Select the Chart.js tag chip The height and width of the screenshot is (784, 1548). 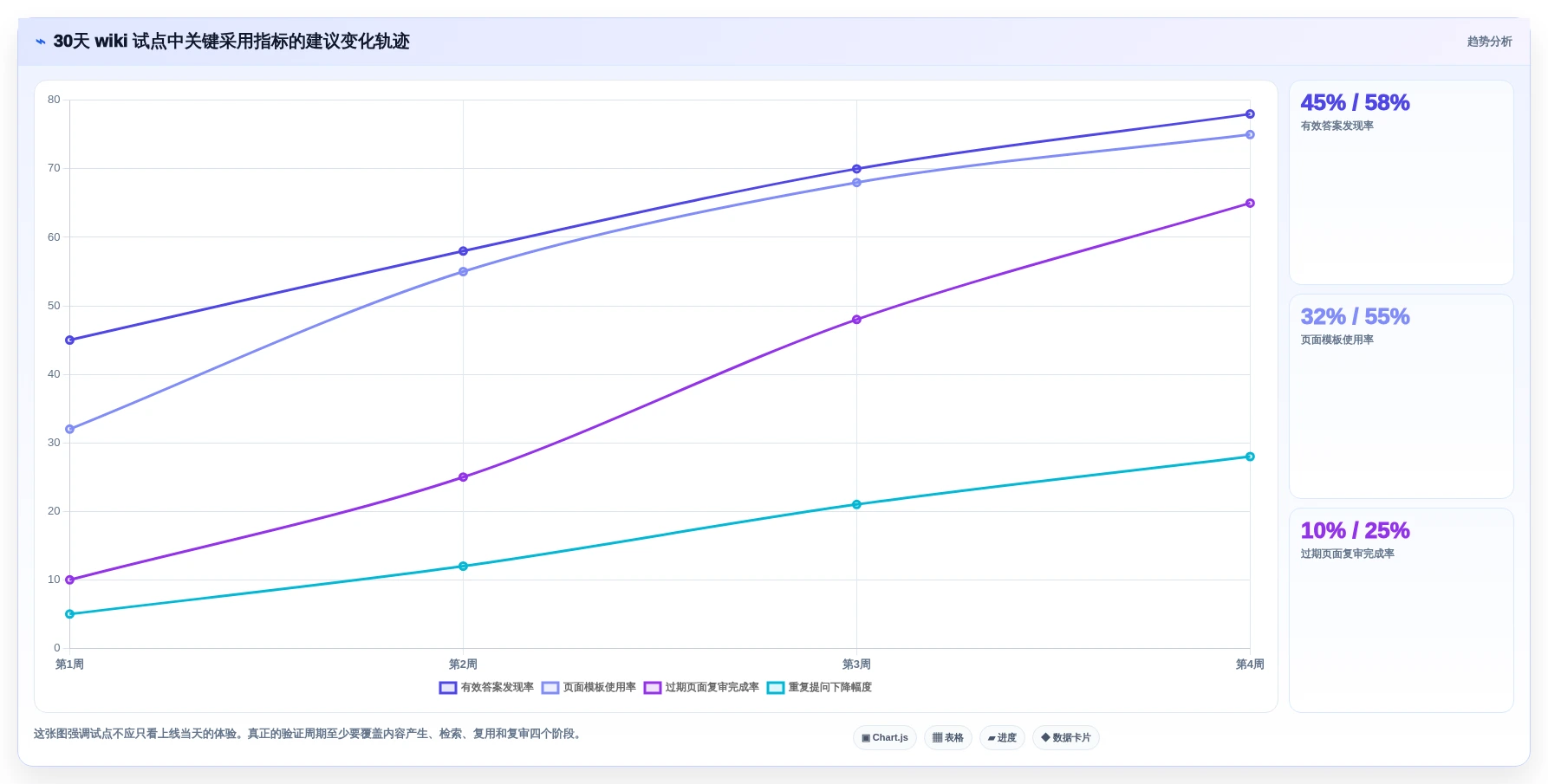pos(885,738)
